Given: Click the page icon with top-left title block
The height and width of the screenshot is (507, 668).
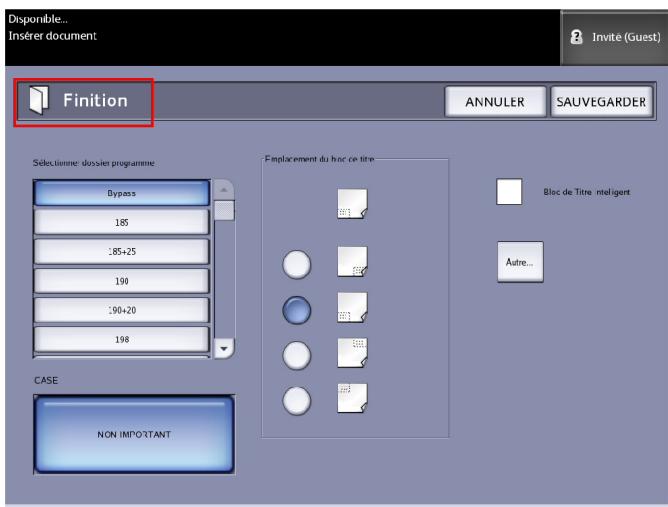Looking at the screenshot, I should pyautogui.click(x=352, y=396).
